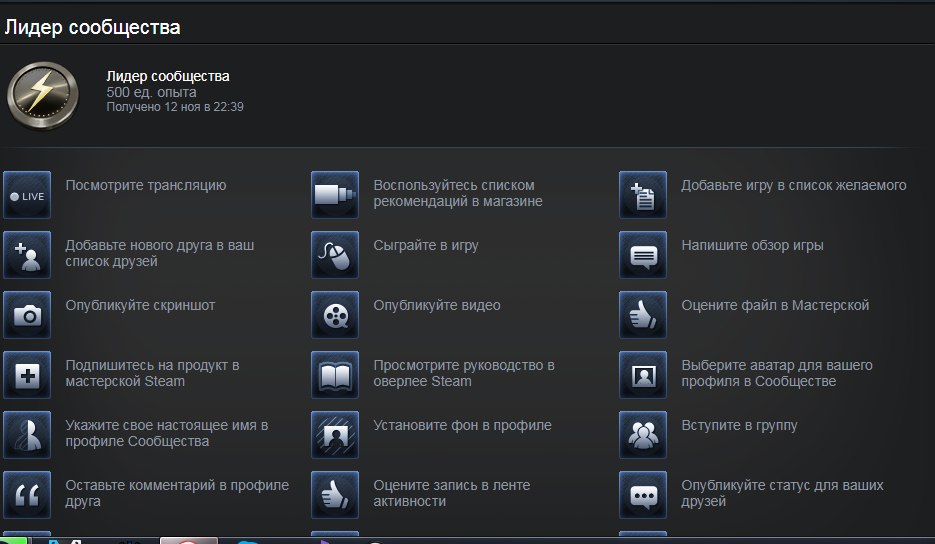Viewport: 935px width, 544px height.
Task: Click thumbs-up icon beside 'Оцените запись в ленте'
Action: click(335, 495)
